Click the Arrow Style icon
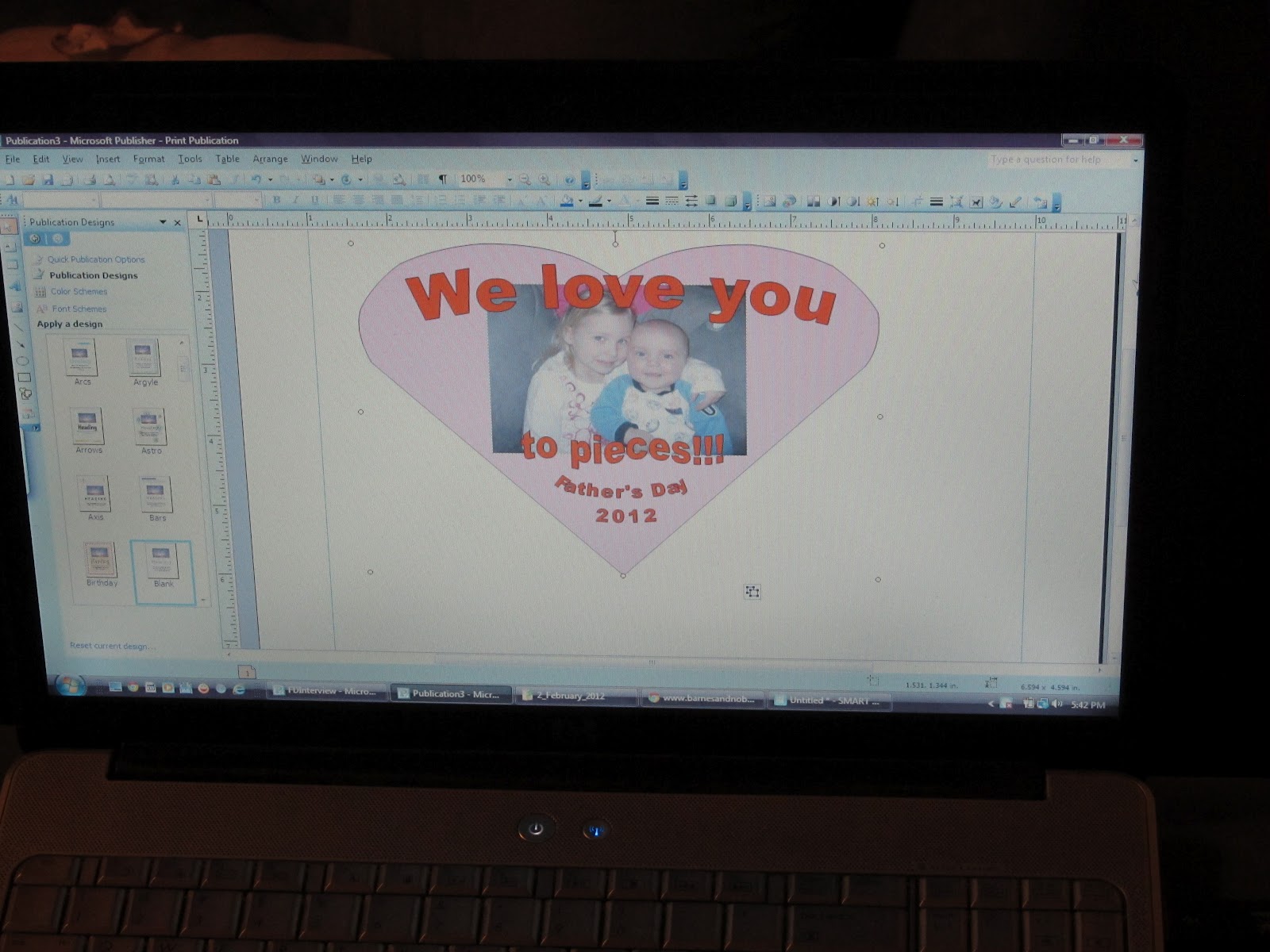This screenshot has width=1270, height=952. [x=691, y=201]
